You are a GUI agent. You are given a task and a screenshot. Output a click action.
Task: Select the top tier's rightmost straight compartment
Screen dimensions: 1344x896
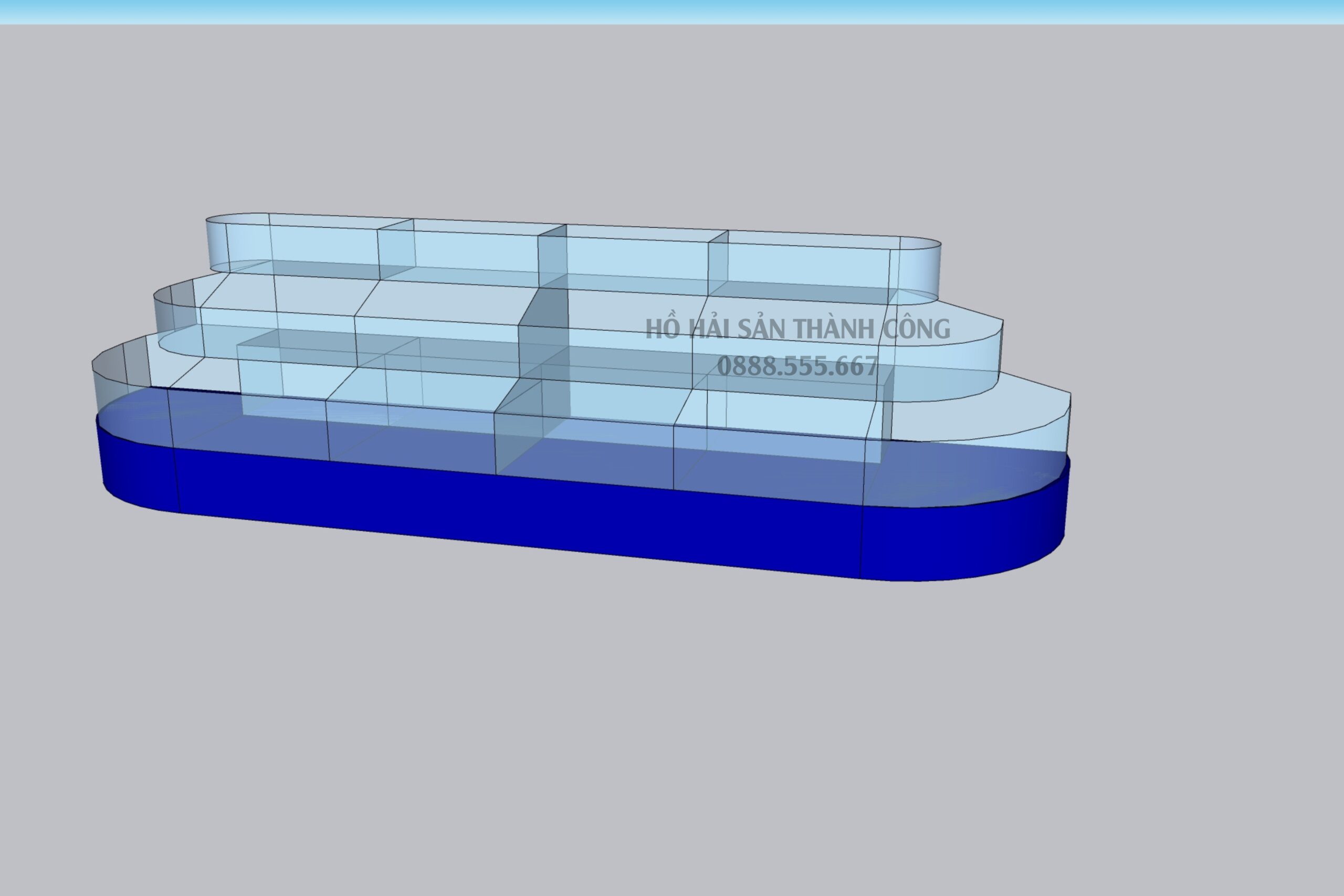coord(800,273)
